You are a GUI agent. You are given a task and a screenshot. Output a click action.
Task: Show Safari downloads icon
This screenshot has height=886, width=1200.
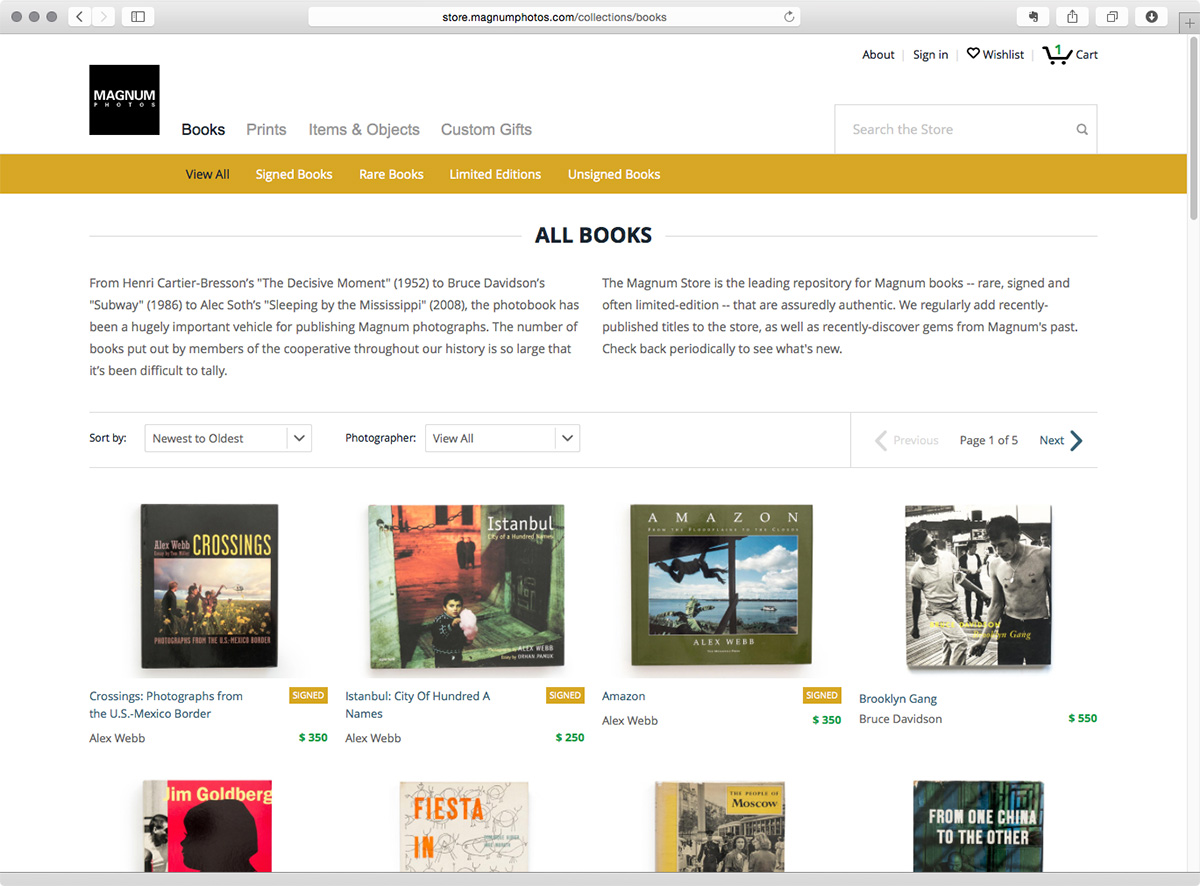click(x=1152, y=17)
